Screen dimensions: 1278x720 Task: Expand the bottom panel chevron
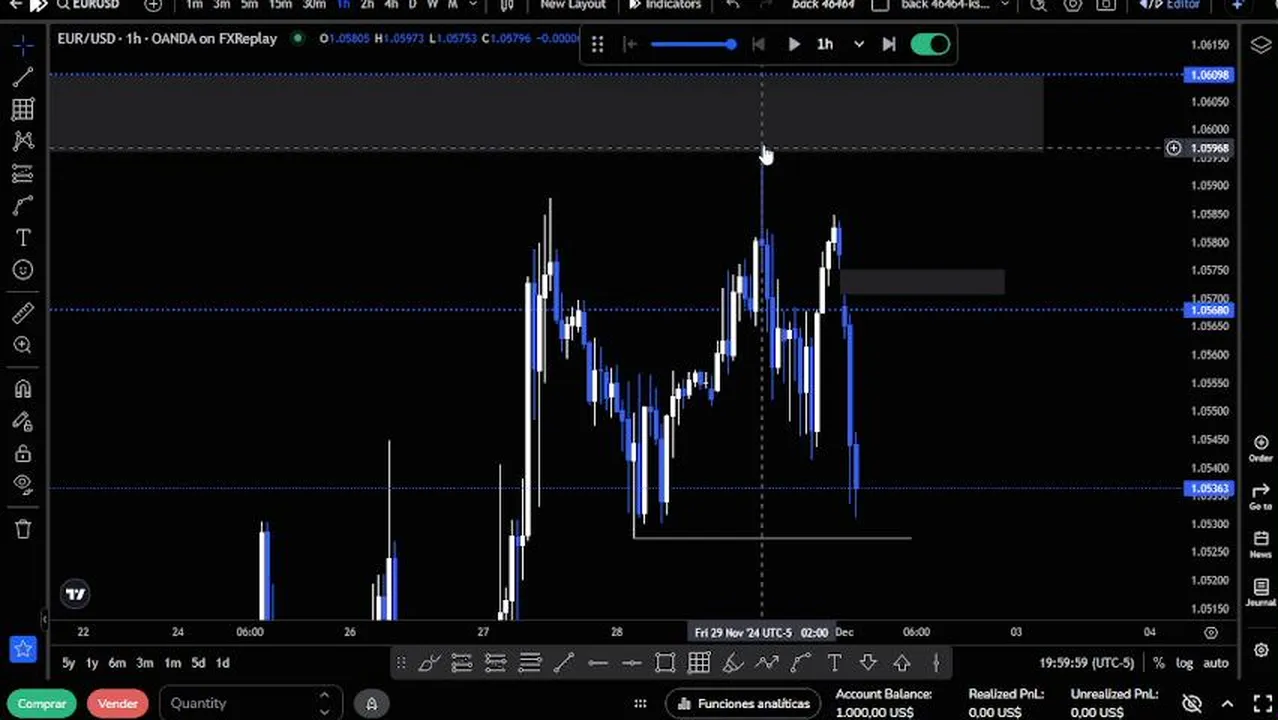coord(1228,704)
